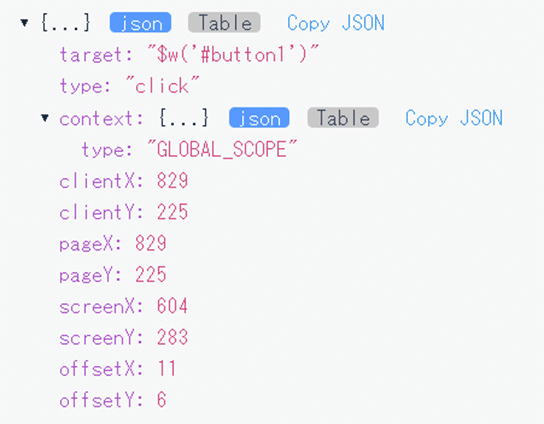Viewport: 544px width, 424px height.
Task: Select the pageX 829 value
Action: (151, 243)
